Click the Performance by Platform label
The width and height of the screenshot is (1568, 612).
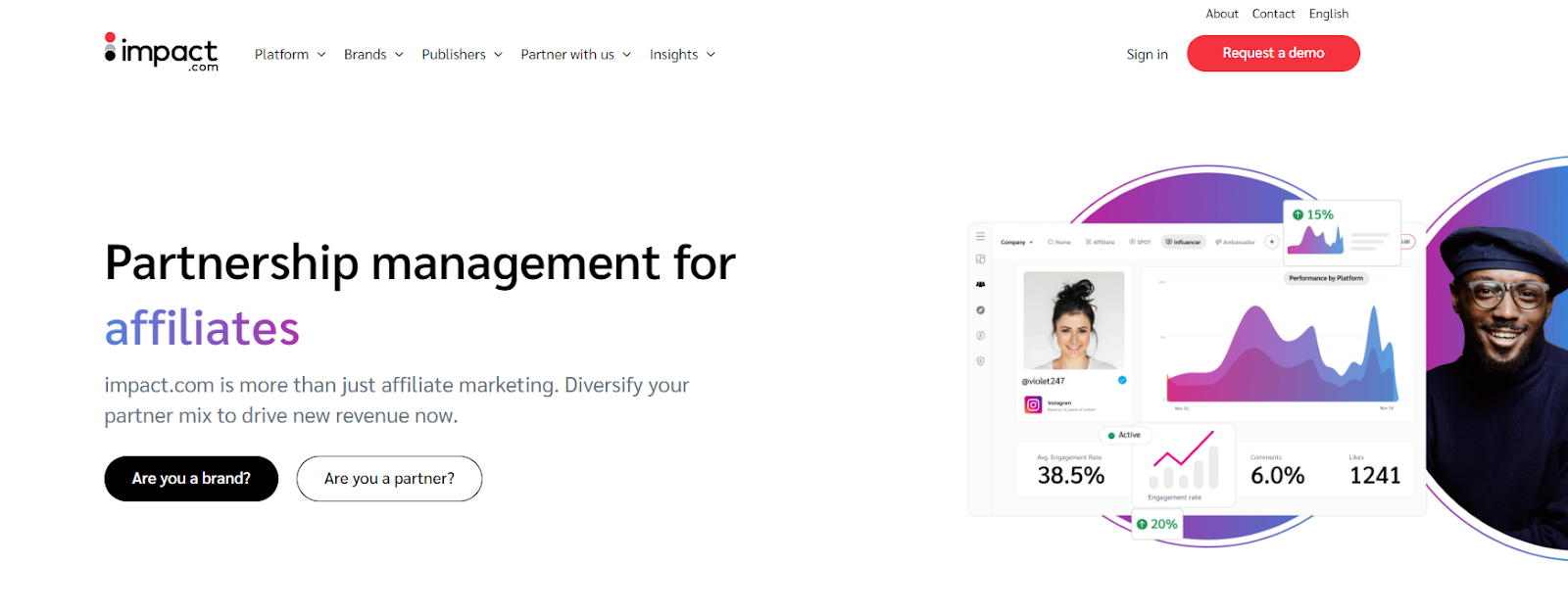tap(1326, 278)
